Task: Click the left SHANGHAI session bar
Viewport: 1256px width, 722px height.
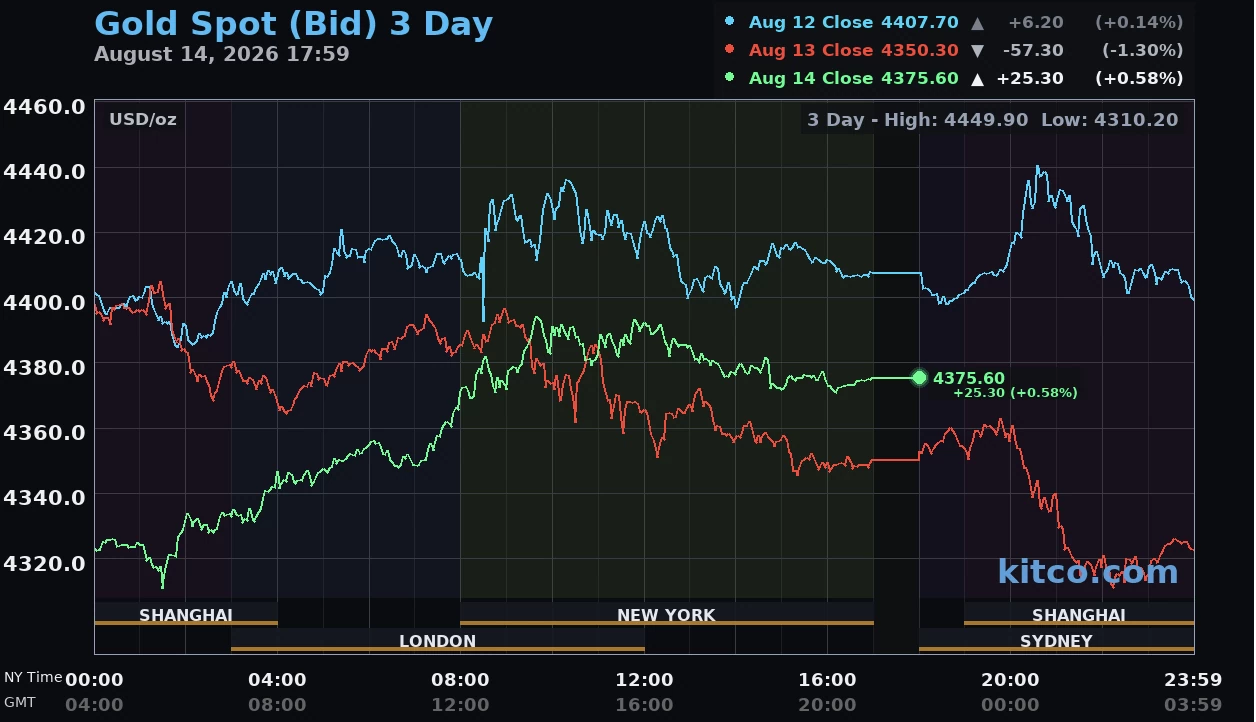Action: click(x=186, y=614)
